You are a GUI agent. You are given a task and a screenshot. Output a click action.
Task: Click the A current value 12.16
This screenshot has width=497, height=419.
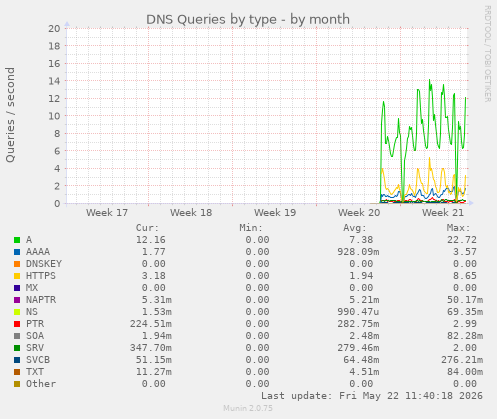pyautogui.click(x=151, y=240)
